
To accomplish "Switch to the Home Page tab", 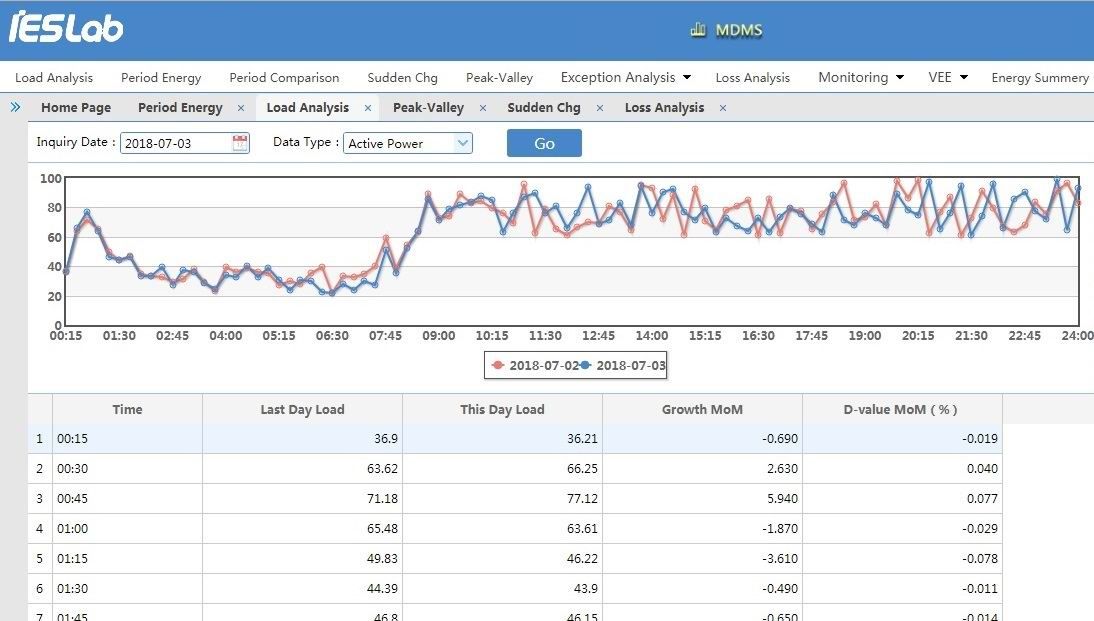I will tap(76, 107).
